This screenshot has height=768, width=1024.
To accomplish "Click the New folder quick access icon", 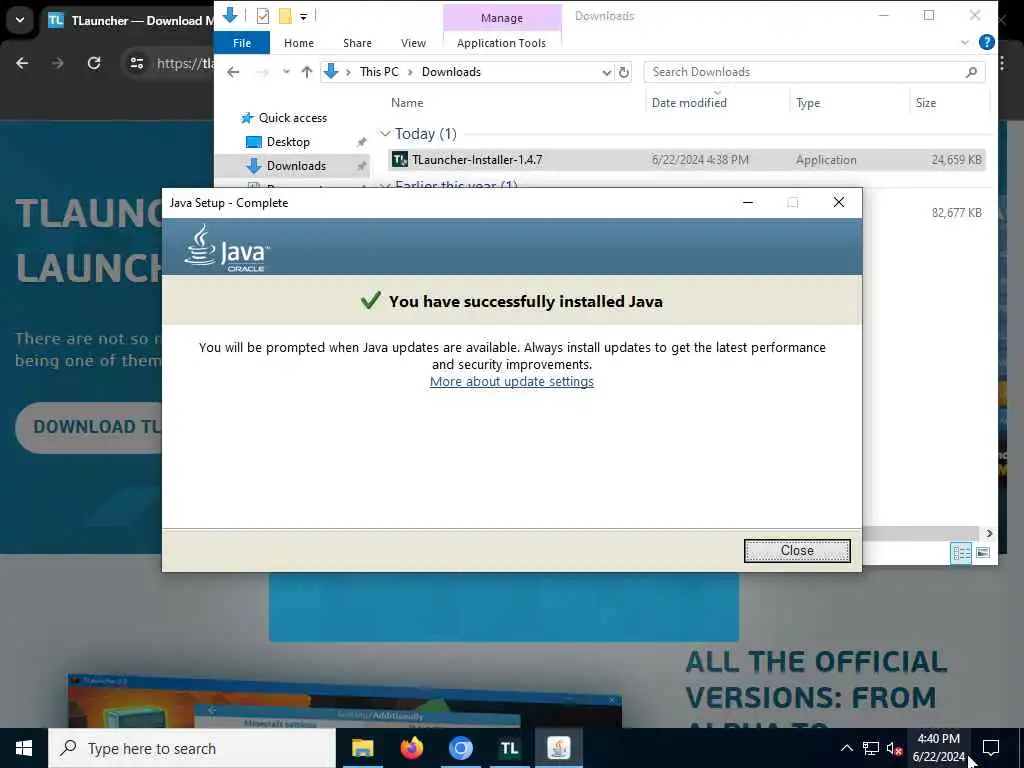I will coord(285,16).
